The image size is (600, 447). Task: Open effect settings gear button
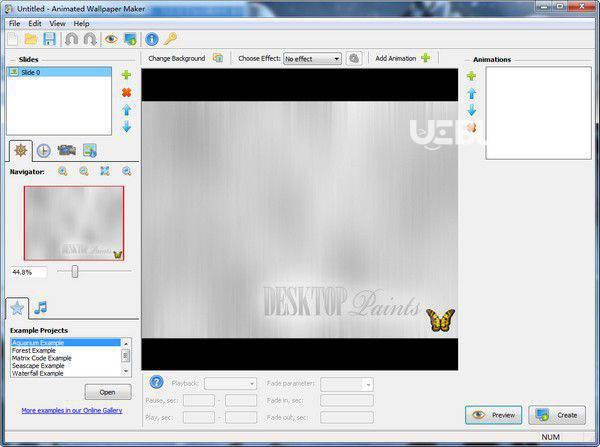click(354, 59)
